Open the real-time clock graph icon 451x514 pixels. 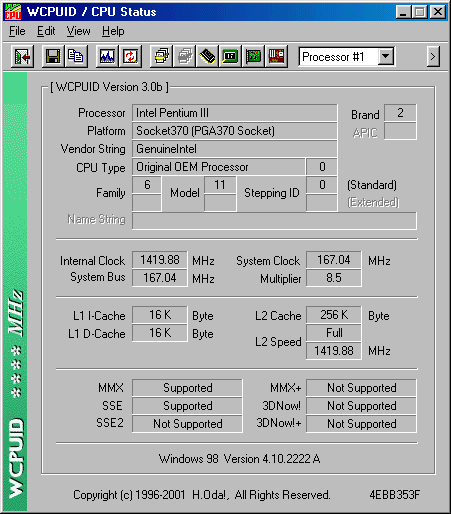pyautogui.click(x=107, y=56)
